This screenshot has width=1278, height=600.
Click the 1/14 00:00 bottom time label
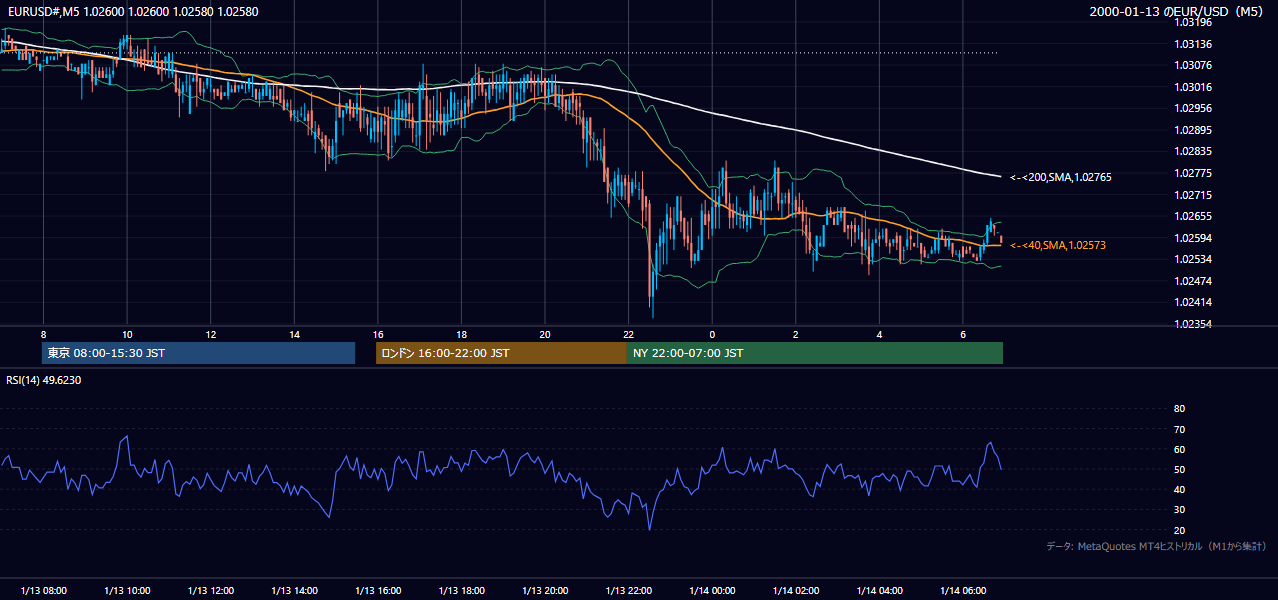[x=712, y=591]
